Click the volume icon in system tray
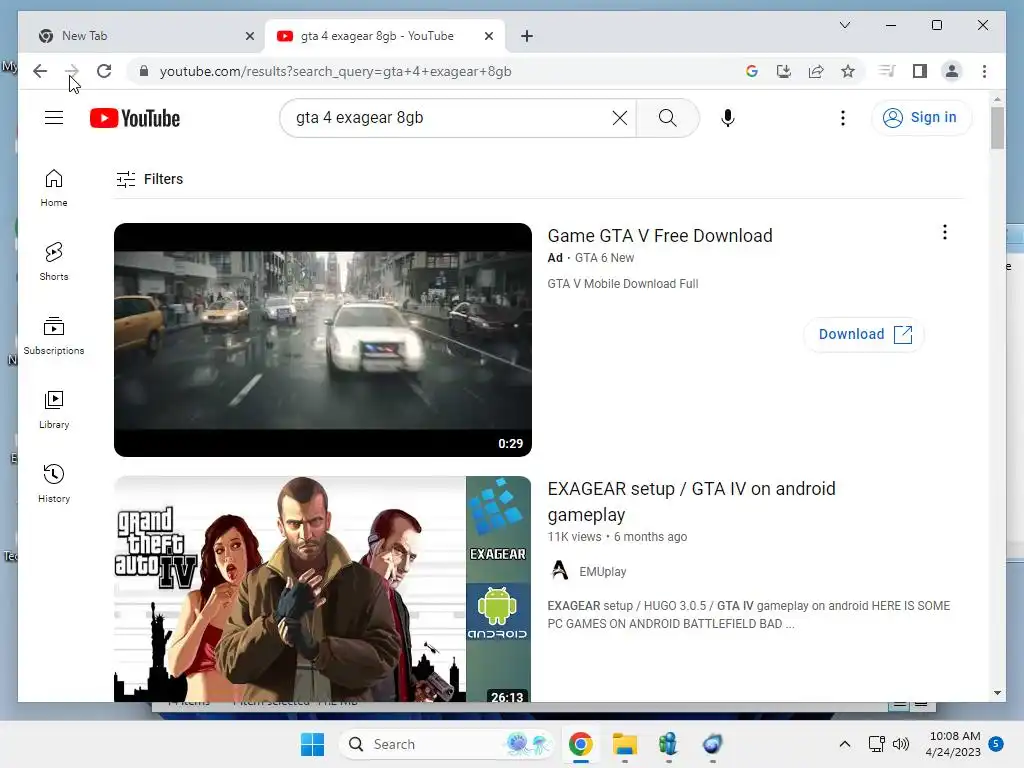Viewport: 1024px width, 768px height. click(901, 744)
